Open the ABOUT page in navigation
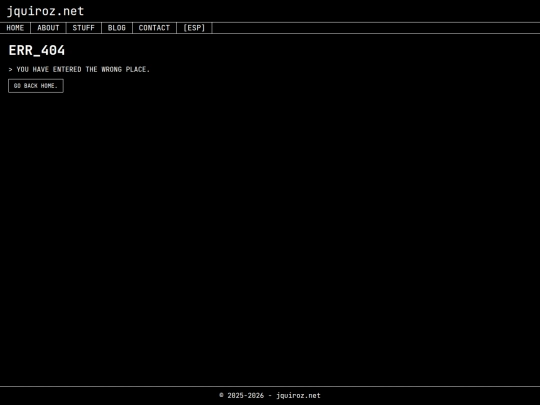The width and height of the screenshot is (540, 405). pos(48,28)
